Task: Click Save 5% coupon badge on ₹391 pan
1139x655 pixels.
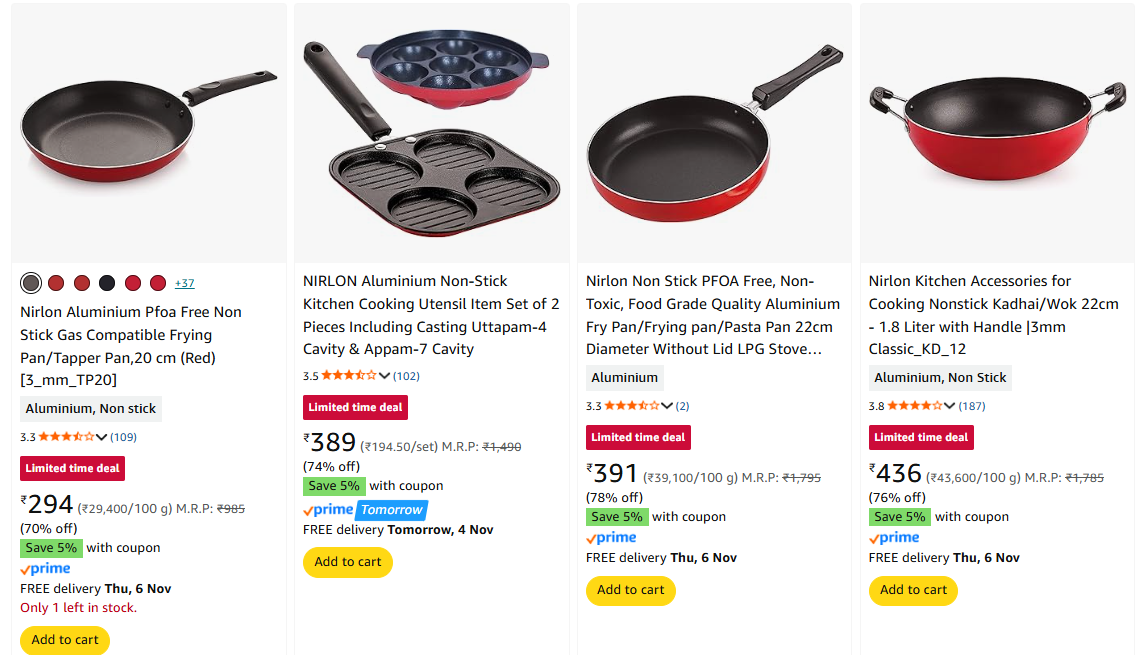Action: click(x=616, y=517)
